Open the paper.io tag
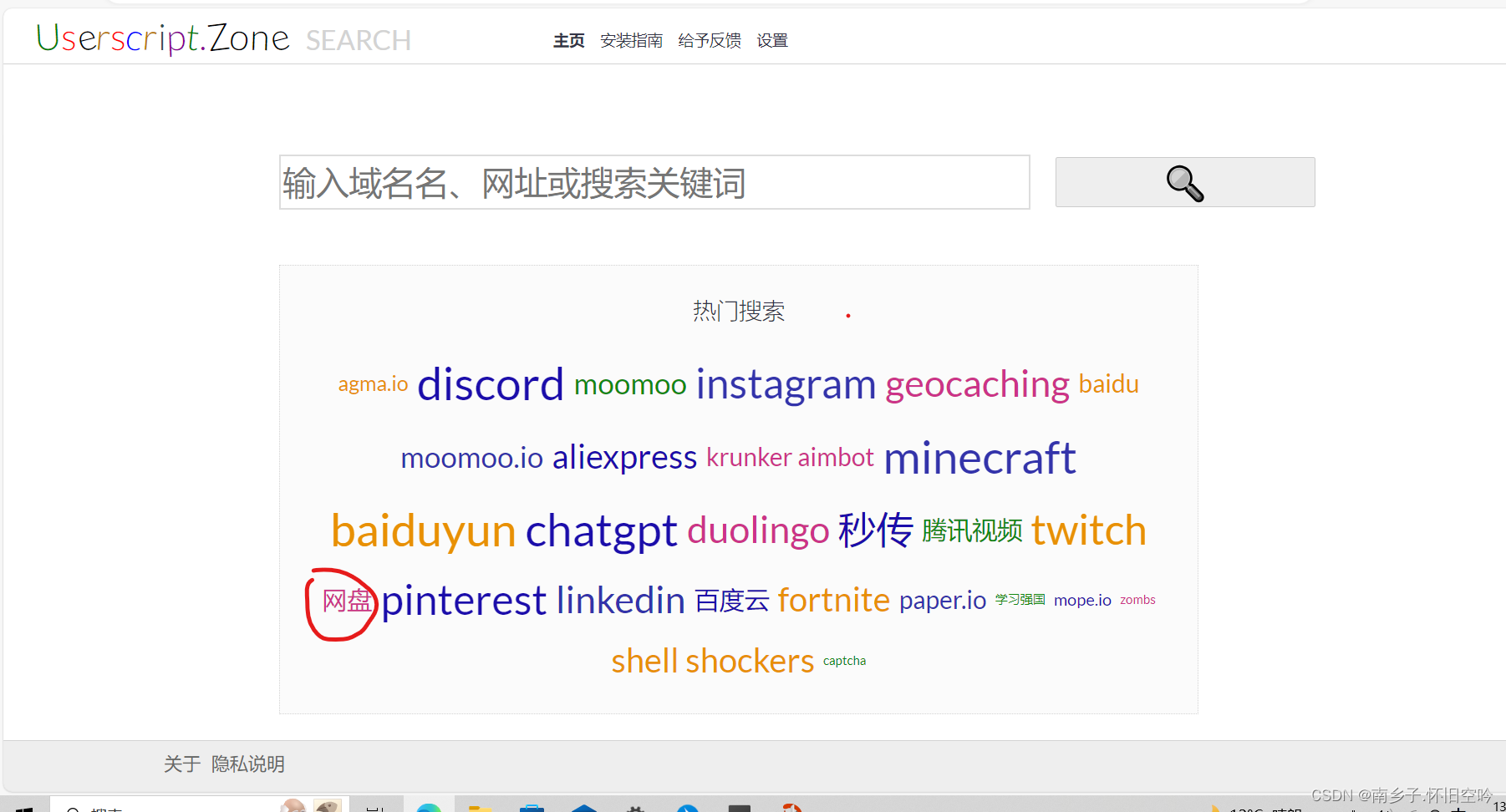Screen dimensions: 1506x812 (943, 601)
